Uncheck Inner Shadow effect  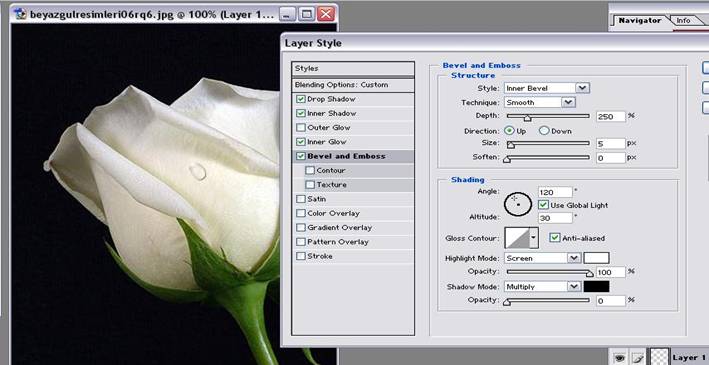coord(301,113)
